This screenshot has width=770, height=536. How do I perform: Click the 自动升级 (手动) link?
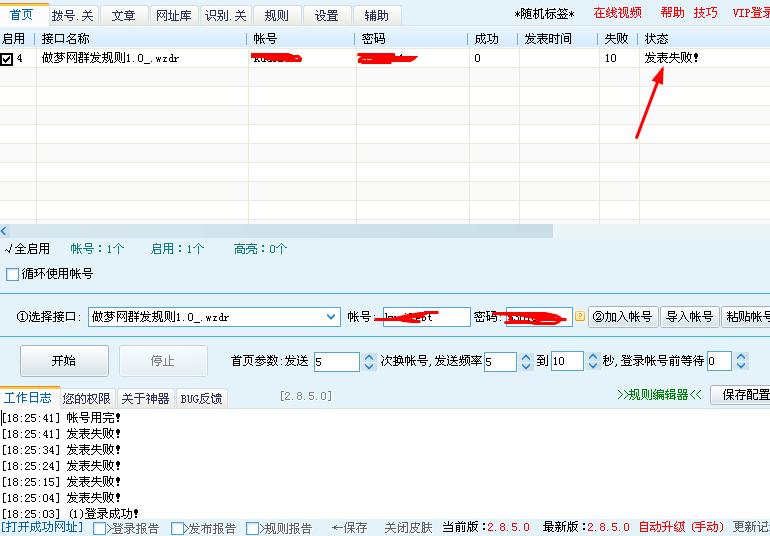(680, 527)
